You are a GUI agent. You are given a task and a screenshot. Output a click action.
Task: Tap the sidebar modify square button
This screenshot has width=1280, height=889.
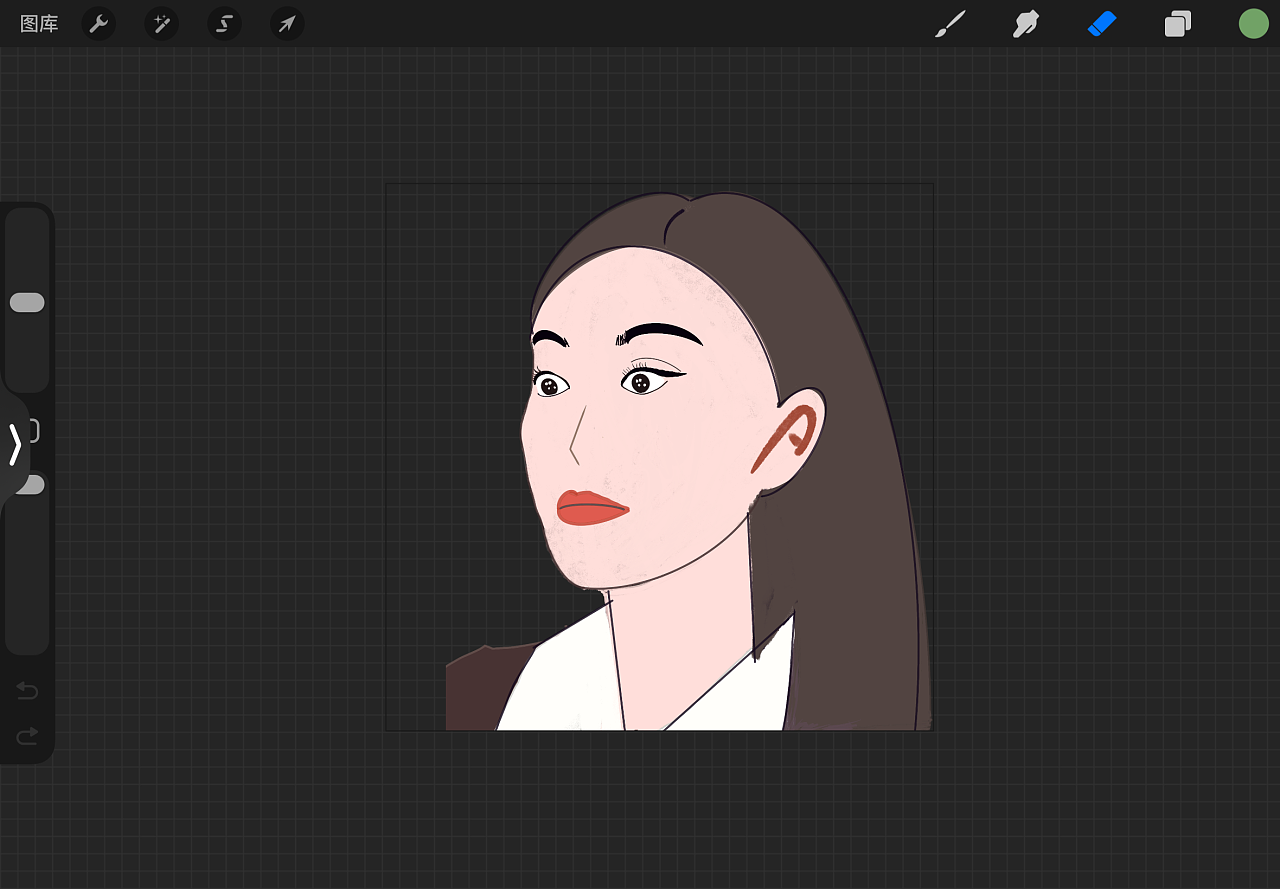pyautogui.click(x=33, y=431)
